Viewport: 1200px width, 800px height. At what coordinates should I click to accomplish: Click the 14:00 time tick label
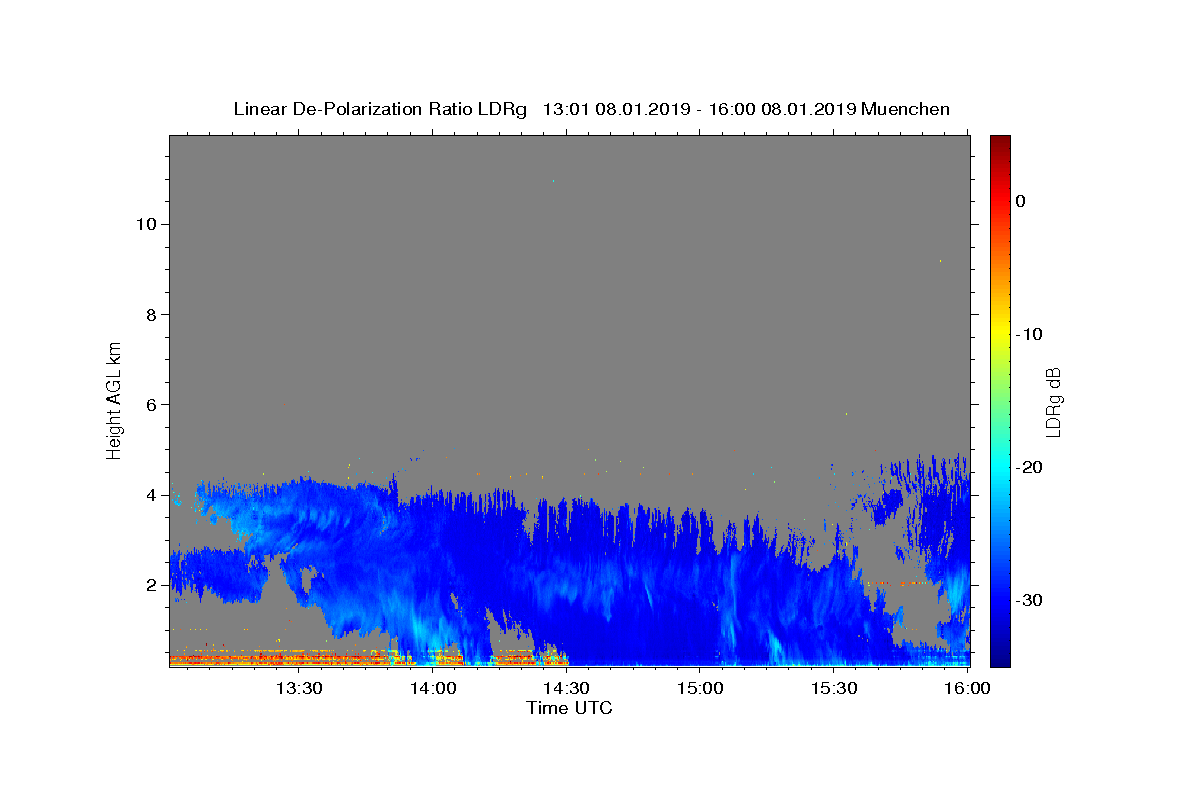tap(432, 689)
